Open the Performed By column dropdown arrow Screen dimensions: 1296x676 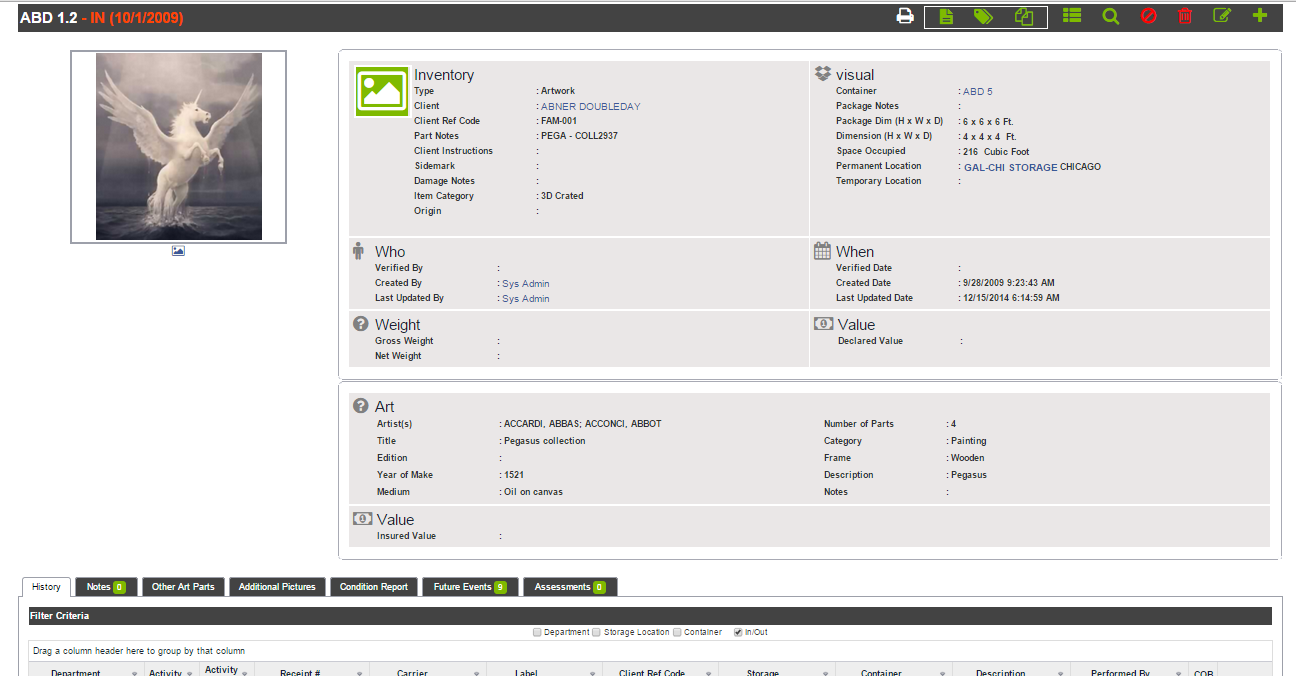tap(1178, 674)
